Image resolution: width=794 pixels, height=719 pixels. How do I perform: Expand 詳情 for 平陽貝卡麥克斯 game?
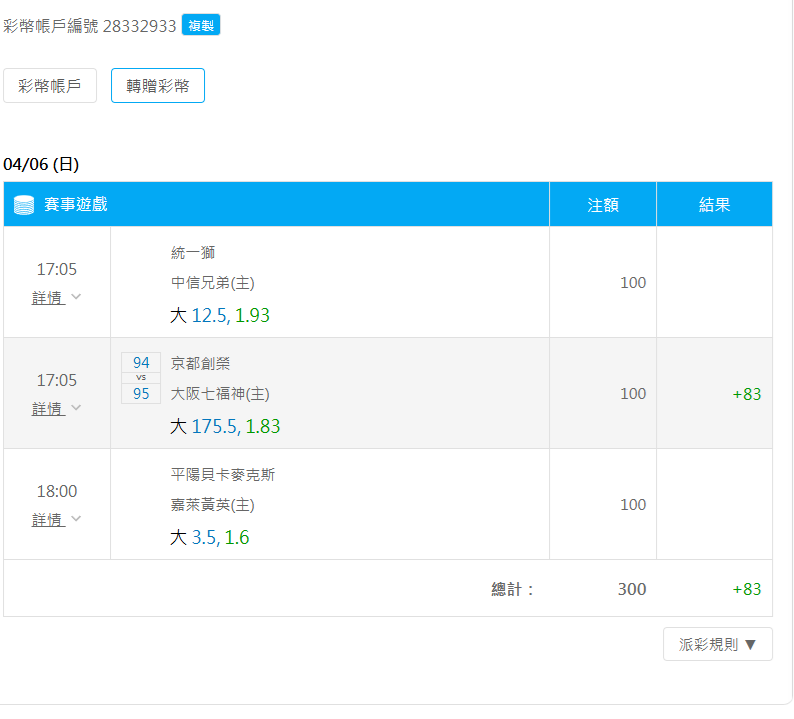point(49,520)
